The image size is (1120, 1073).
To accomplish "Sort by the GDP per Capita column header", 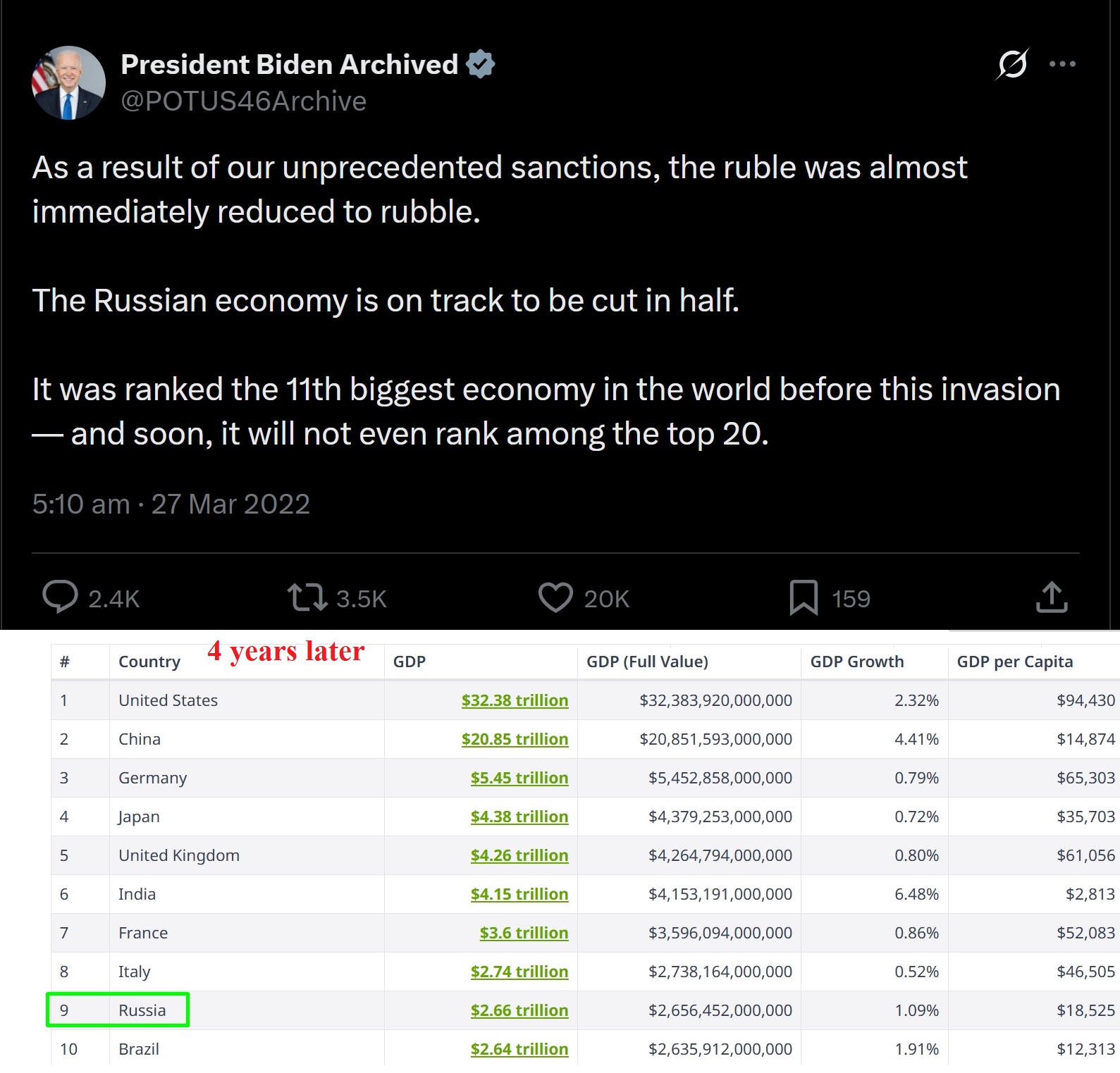I will [1015, 662].
